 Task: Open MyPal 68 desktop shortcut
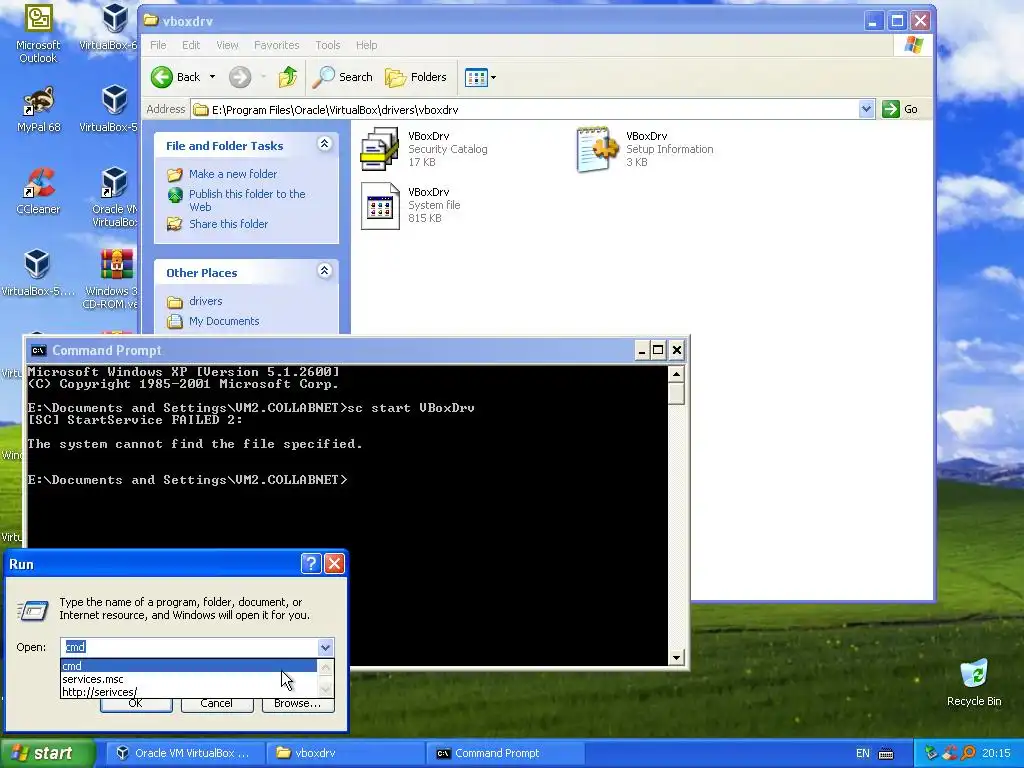click(x=38, y=110)
